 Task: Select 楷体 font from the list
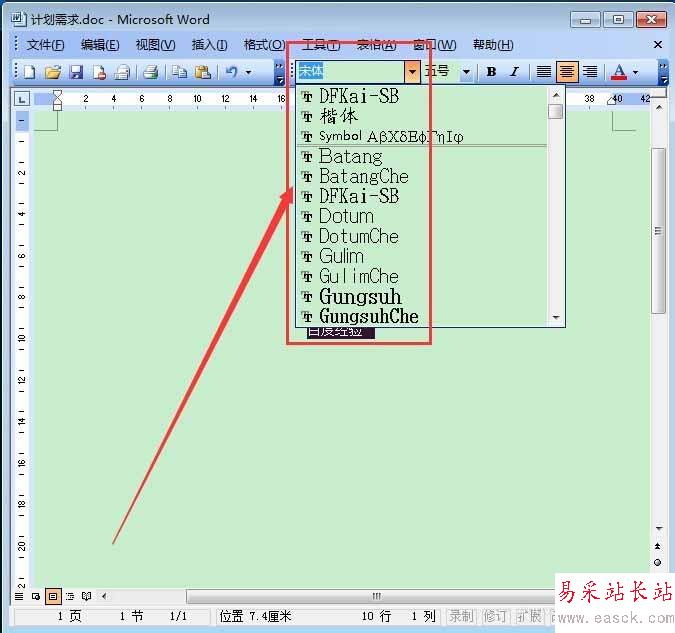(422, 116)
